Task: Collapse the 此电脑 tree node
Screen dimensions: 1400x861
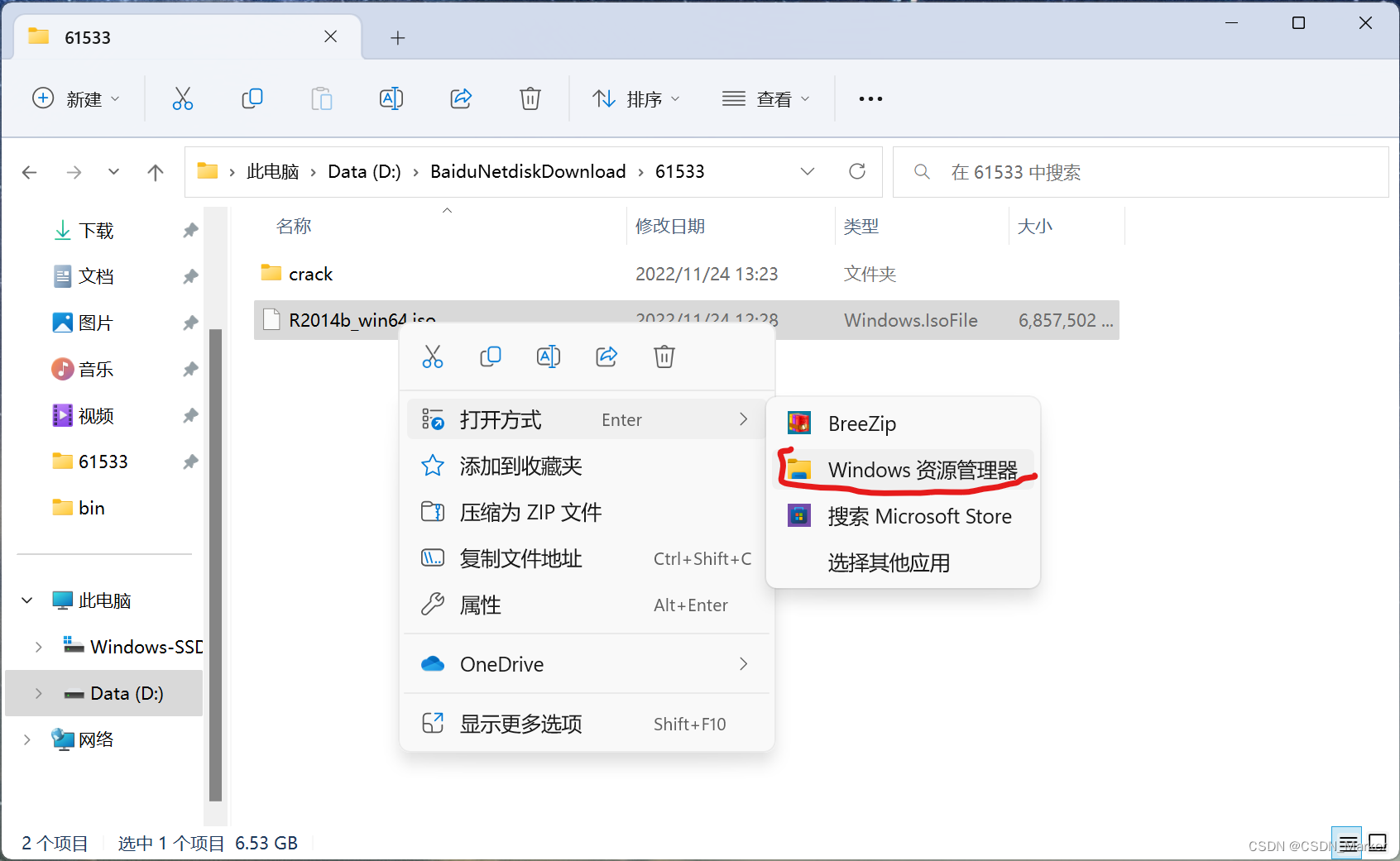Action: pos(27,600)
